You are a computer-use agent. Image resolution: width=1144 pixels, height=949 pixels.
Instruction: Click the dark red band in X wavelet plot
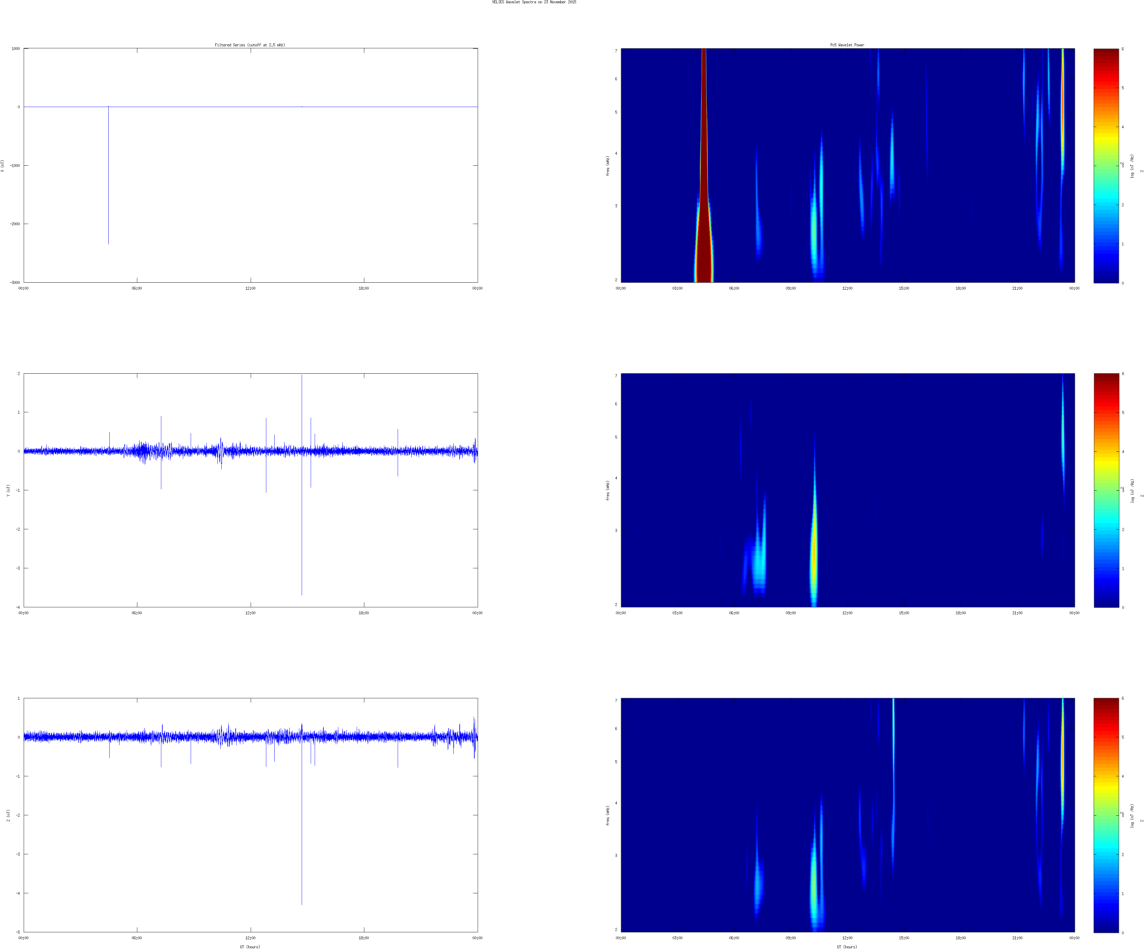tap(703, 165)
